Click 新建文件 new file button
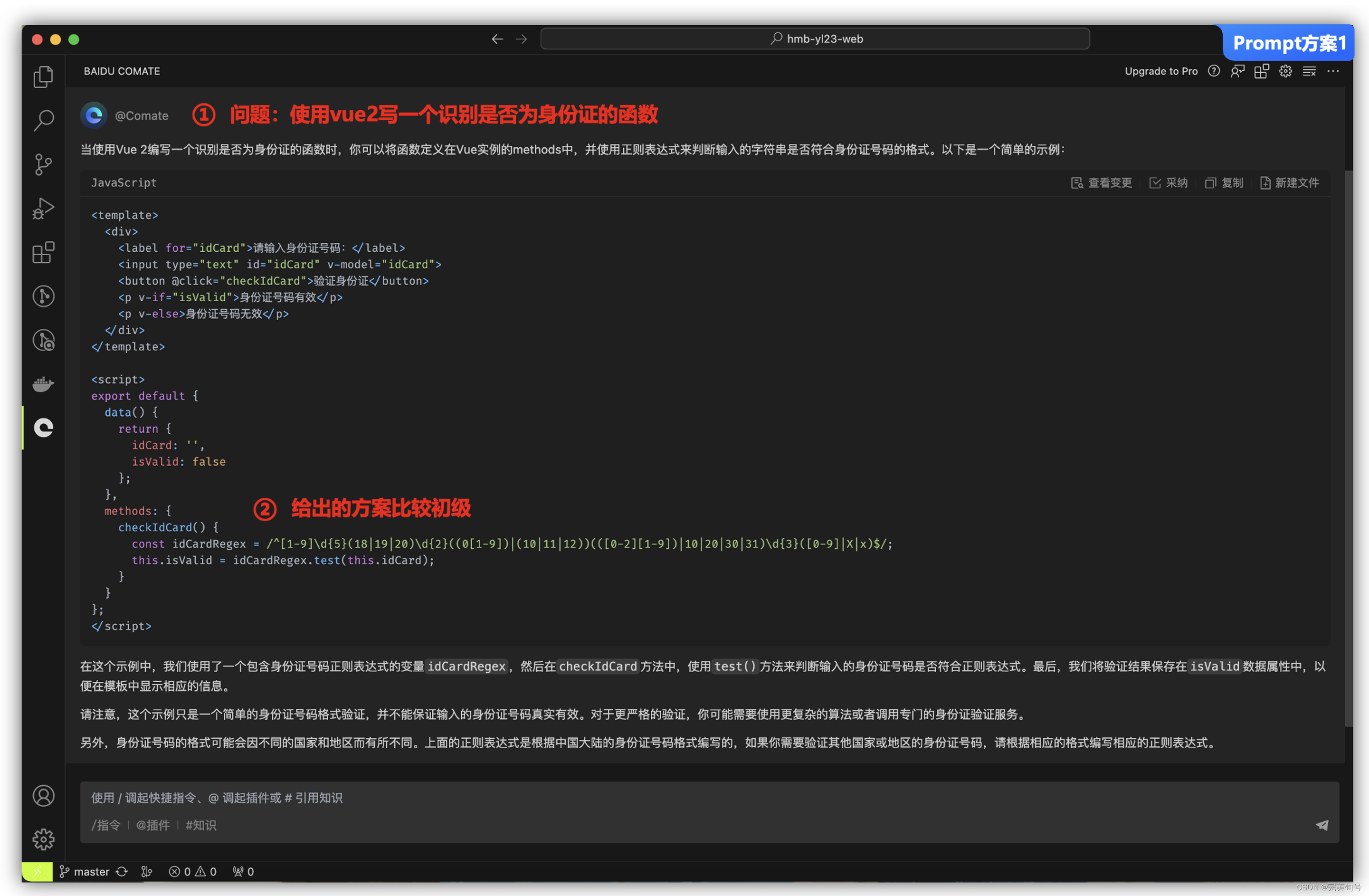Viewport: 1369px width, 896px height. pyautogui.click(x=1289, y=183)
